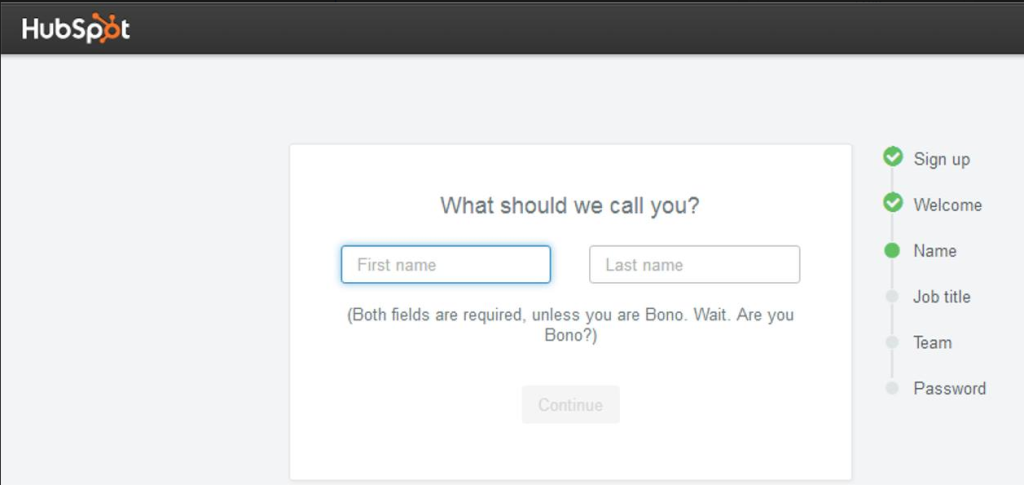
Task: Open the Job title step label
Action: (942, 297)
